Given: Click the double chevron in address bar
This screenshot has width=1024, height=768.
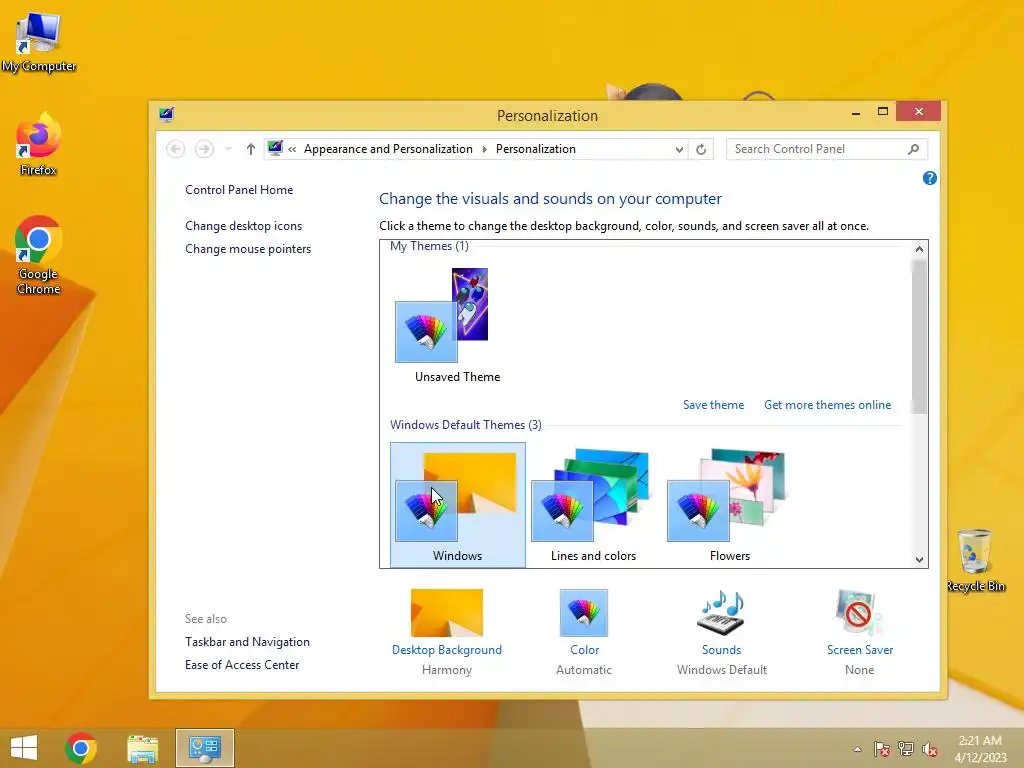Looking at the screenshot, I should pyautogui.click(x=292, y=149).
